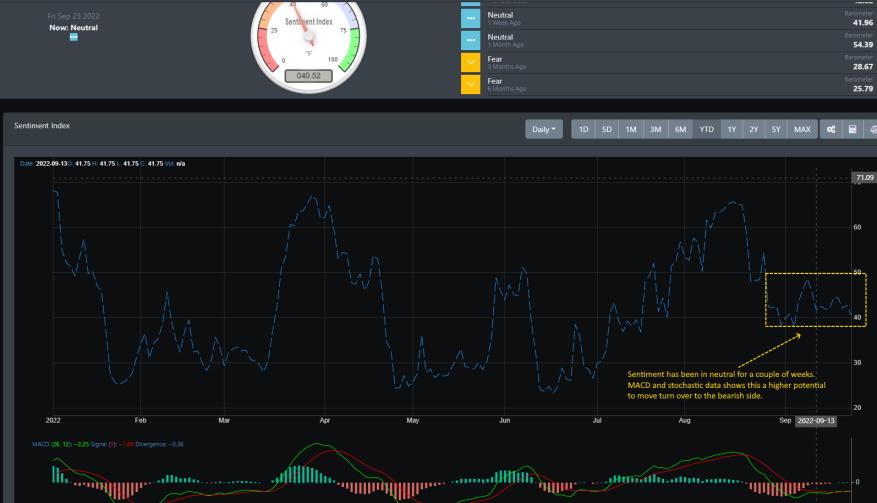This screenshot has height=503, width=877.
Task: Click the 040.52 gauge readout
Action: (308, 75)
